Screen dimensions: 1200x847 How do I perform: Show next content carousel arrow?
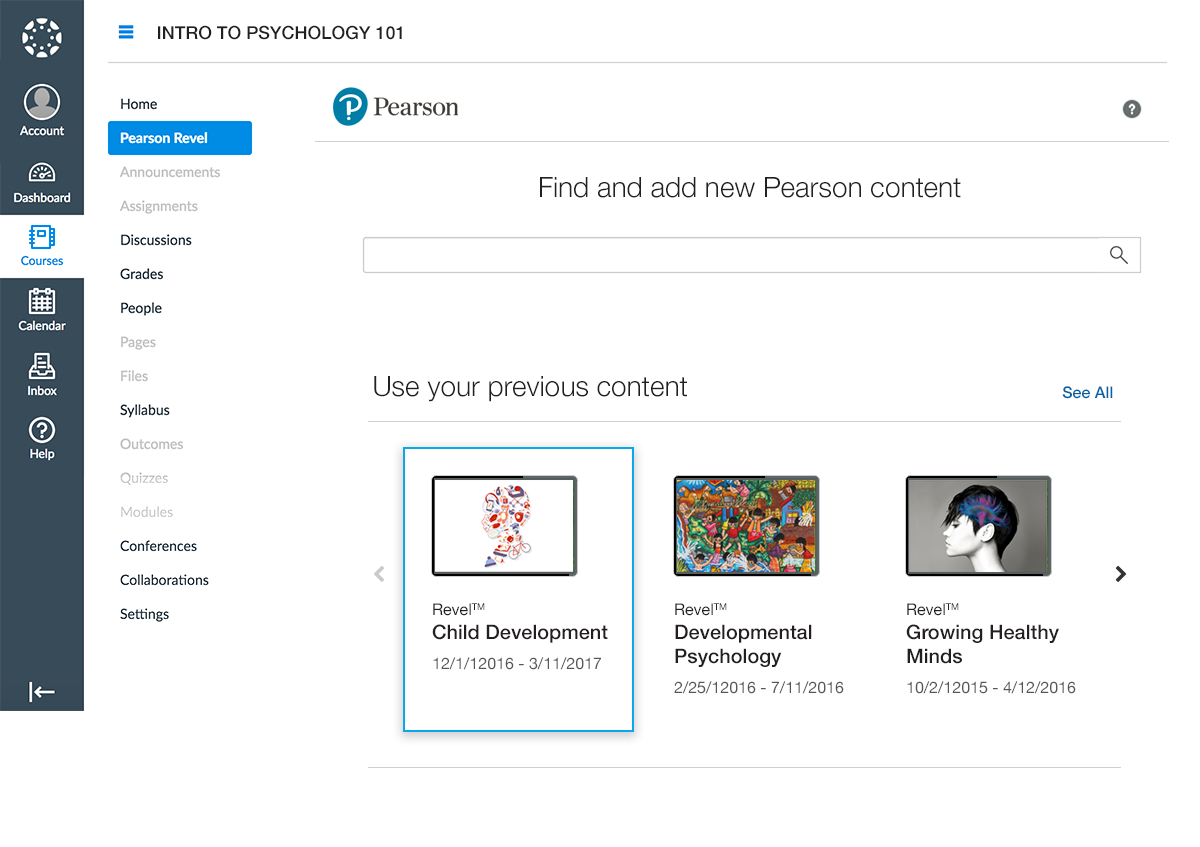(x=1121, y=574)
